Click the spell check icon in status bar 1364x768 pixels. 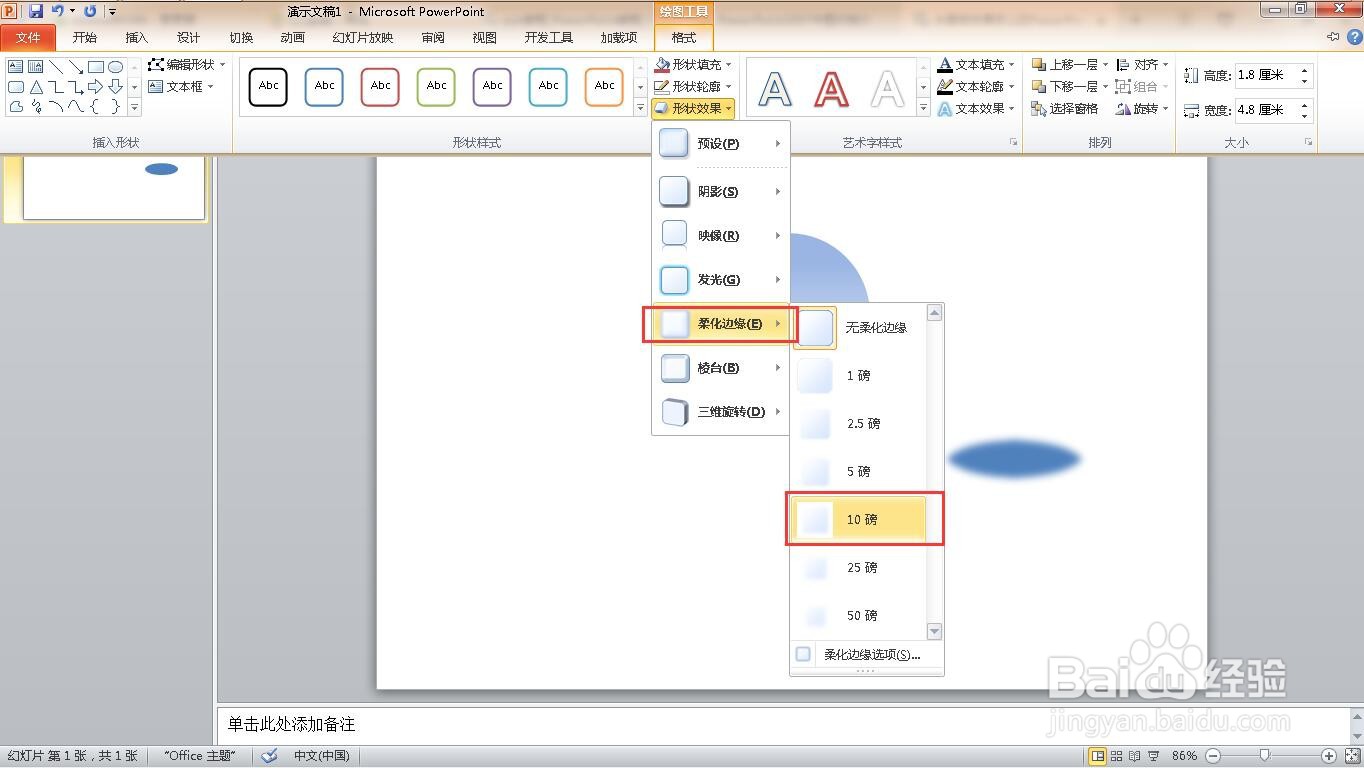point(269,756)
